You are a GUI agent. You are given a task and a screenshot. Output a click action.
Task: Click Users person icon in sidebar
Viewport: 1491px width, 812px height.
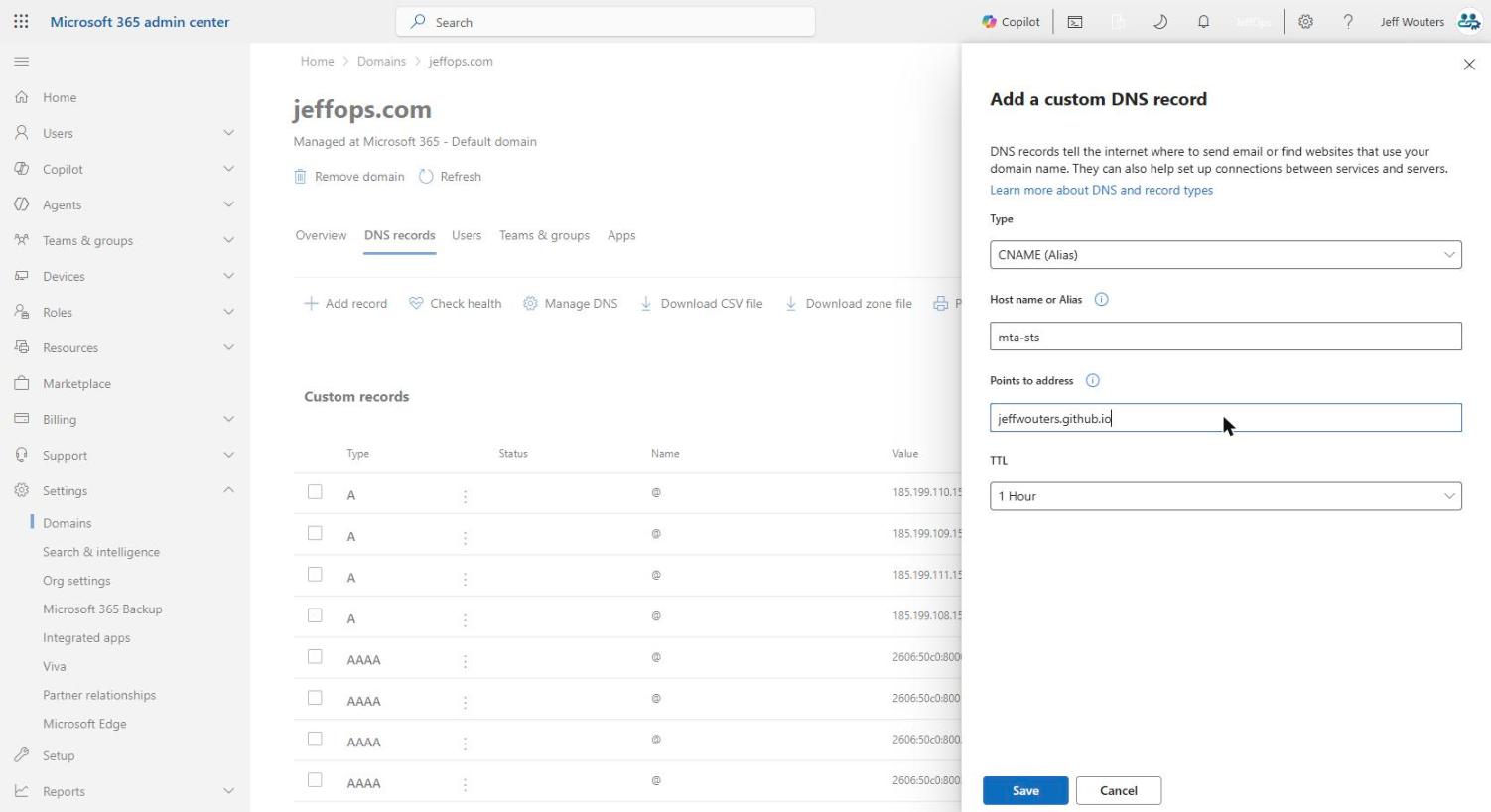(21, 133)
